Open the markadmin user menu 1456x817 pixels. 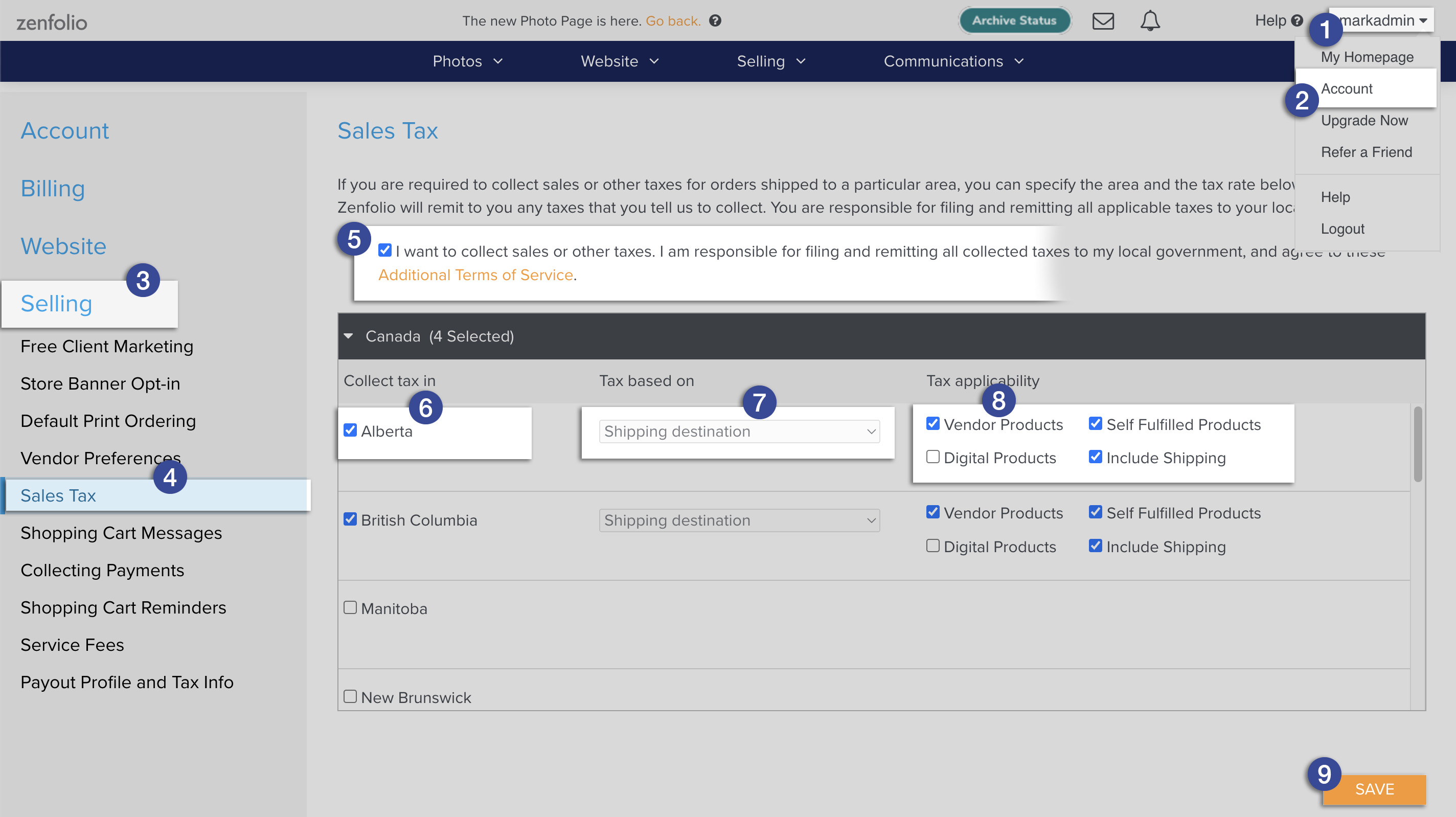[1382, 21]
